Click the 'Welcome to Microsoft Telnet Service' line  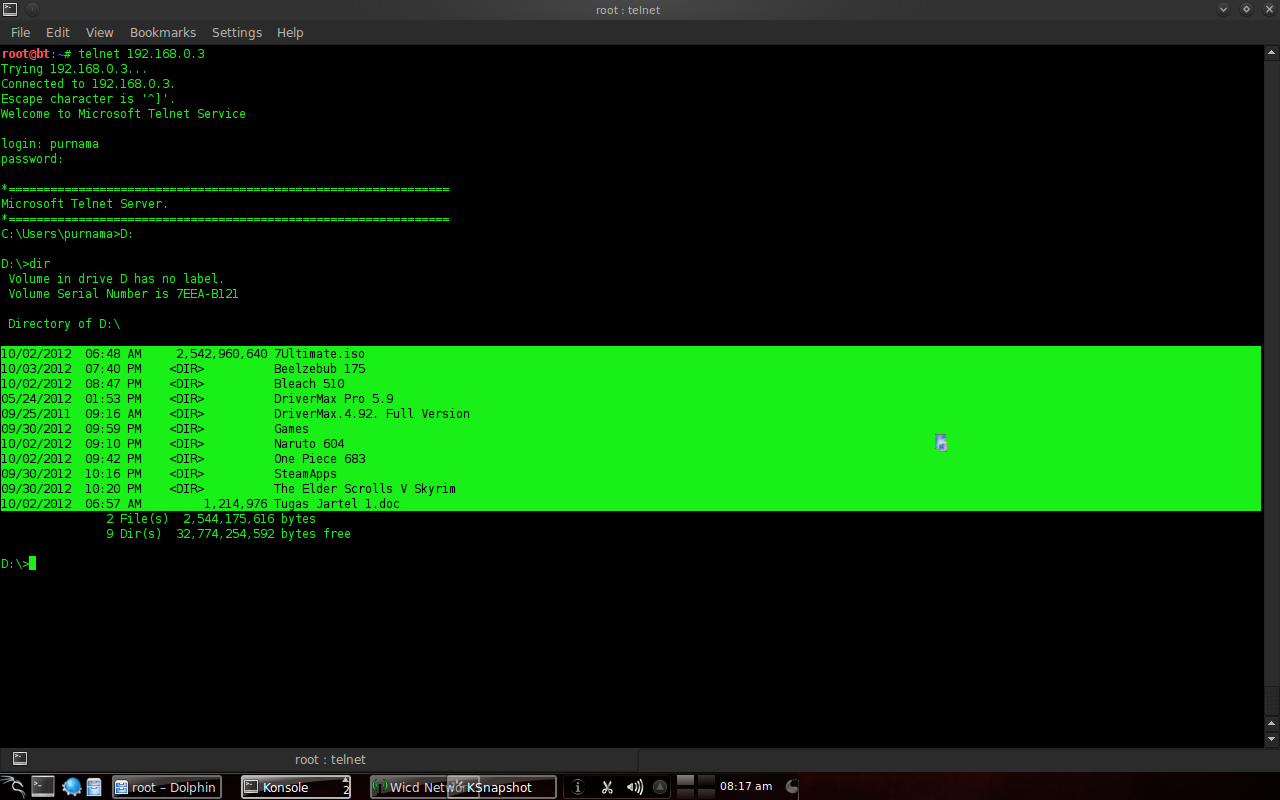(x=123, y=114)
